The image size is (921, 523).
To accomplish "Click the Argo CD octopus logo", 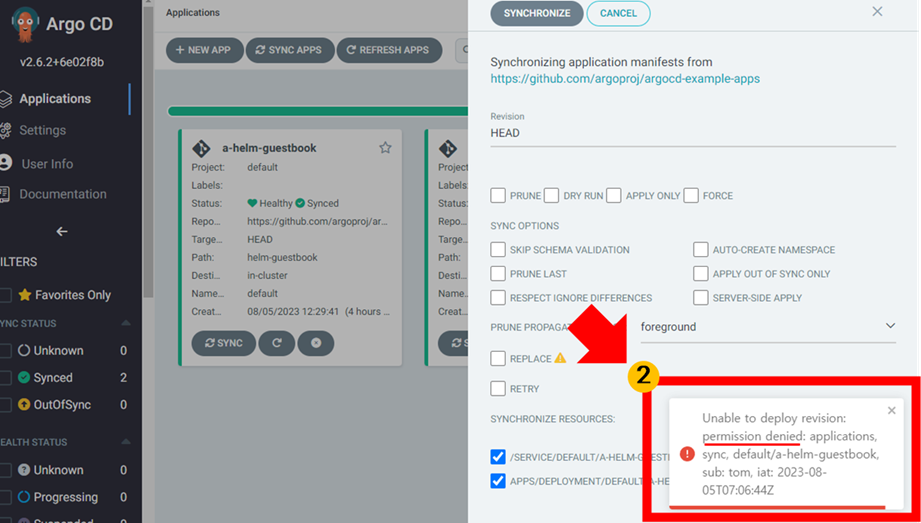I will point(25,24).
